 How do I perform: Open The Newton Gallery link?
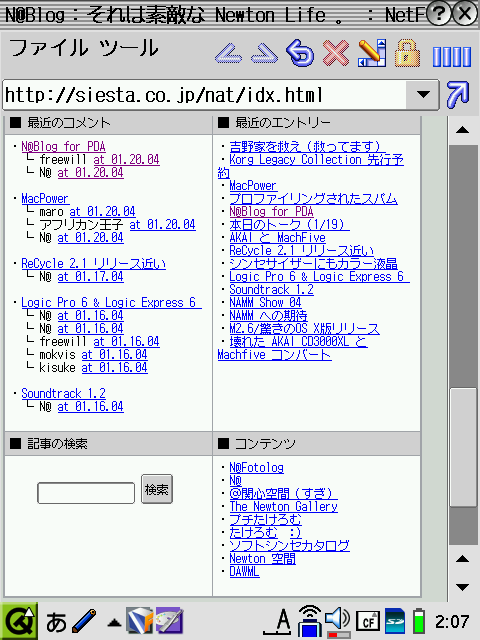click(x=283, y=507)
